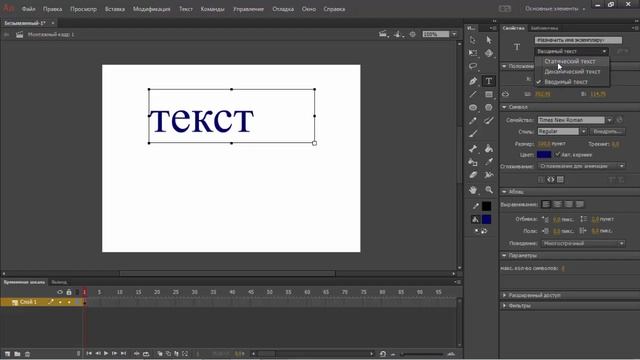The width and height of the screenshot is (640, 360).
Task: Select the Bone tool
Action: (473, 149)
